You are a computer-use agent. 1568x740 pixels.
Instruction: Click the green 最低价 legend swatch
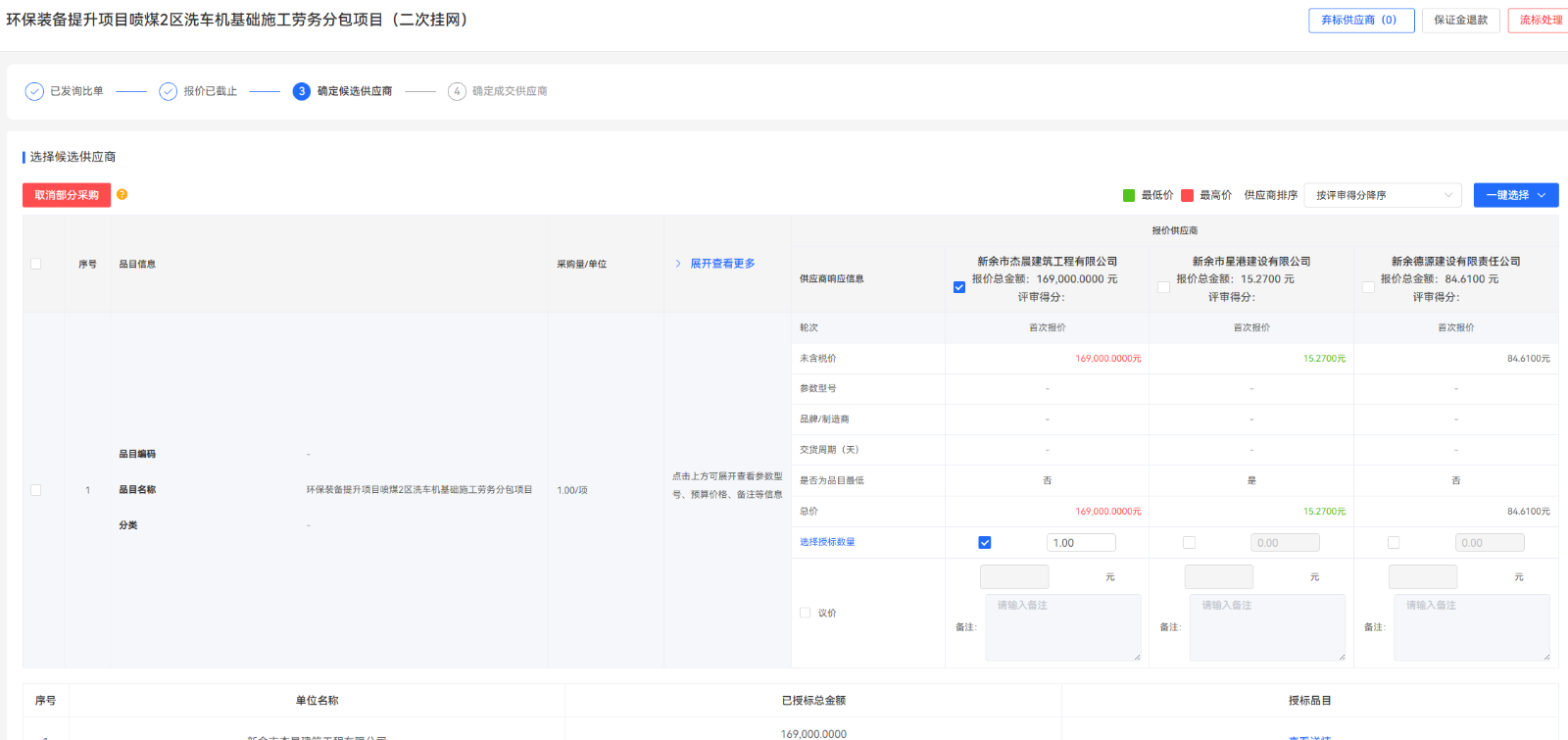point(1129,195)
